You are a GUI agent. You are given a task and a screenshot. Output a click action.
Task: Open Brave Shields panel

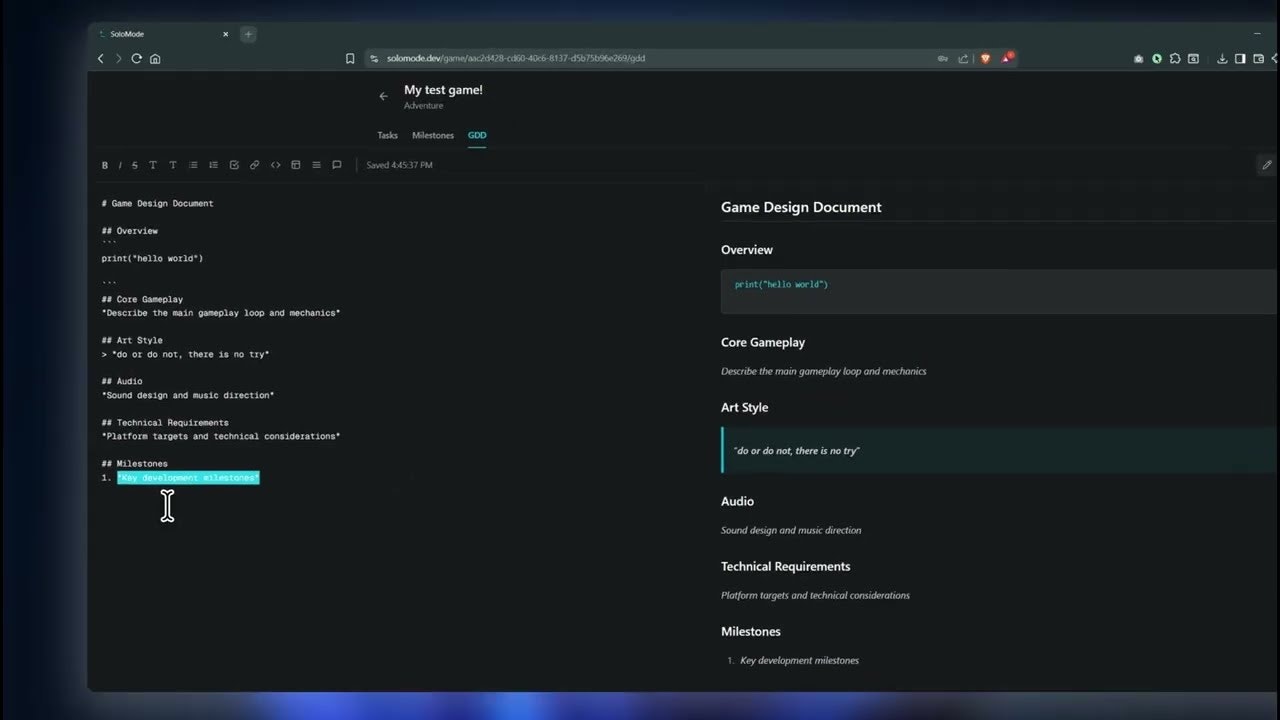(x=985, y=59)
